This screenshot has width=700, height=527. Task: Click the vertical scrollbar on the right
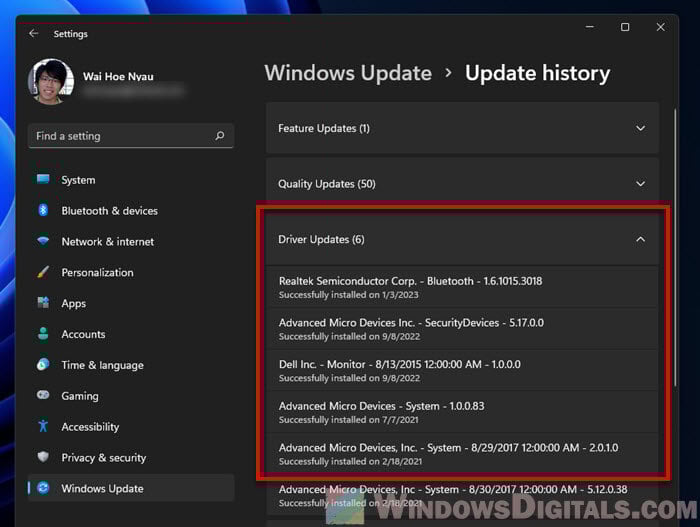(x=675, y=248)
